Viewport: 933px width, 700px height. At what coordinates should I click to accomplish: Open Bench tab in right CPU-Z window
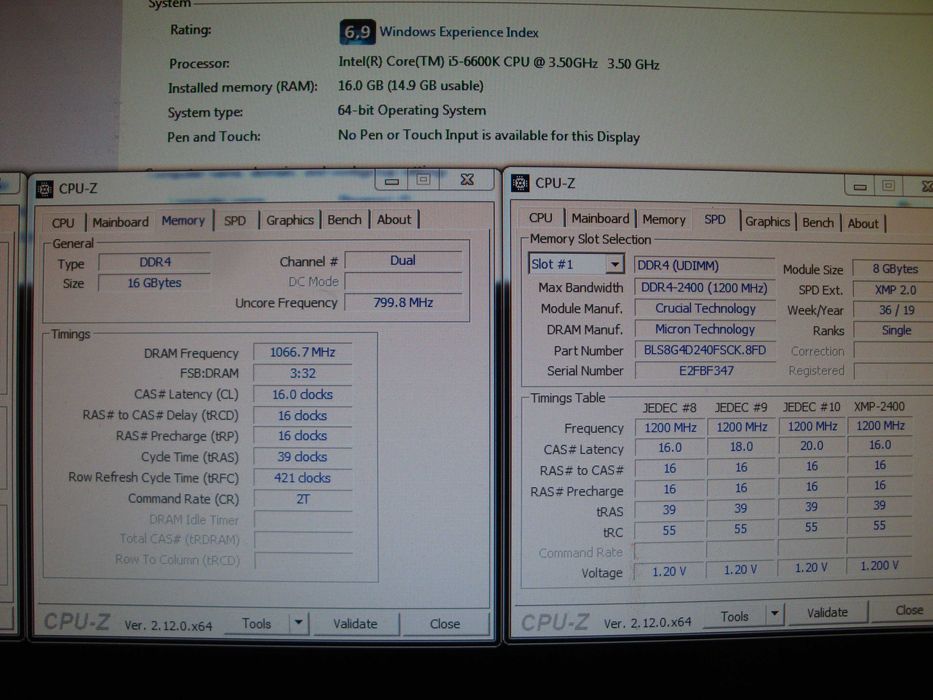click(x=818, y=223)
